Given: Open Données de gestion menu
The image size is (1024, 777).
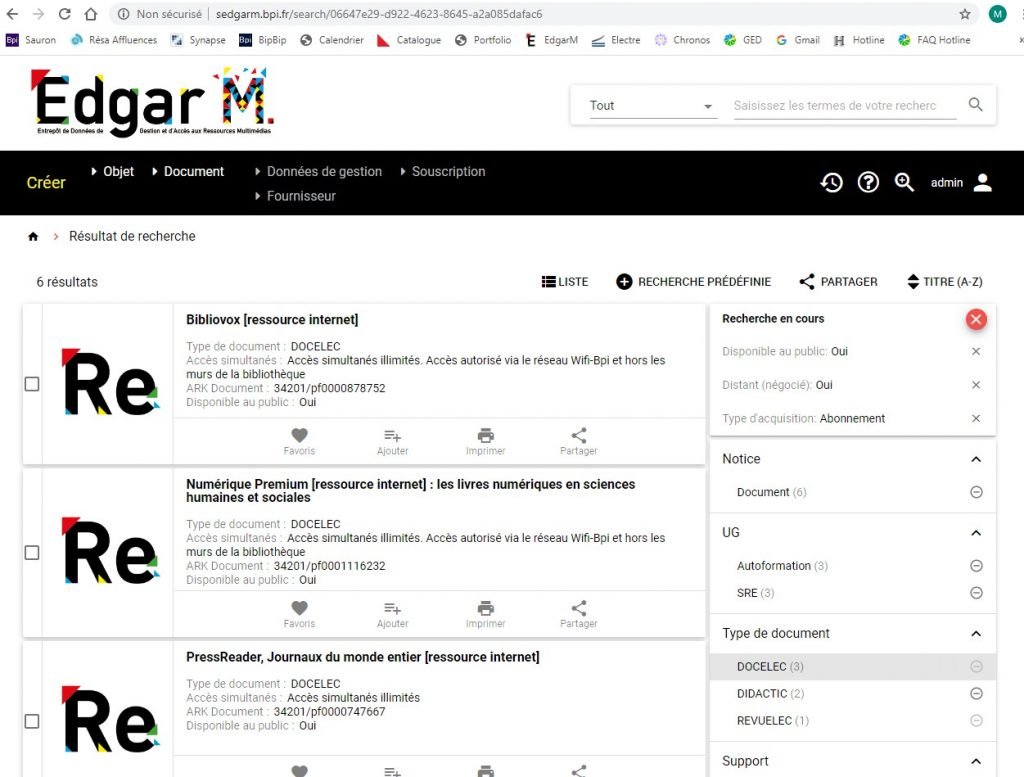Looking at the screenshot, I should coord(319,171).
